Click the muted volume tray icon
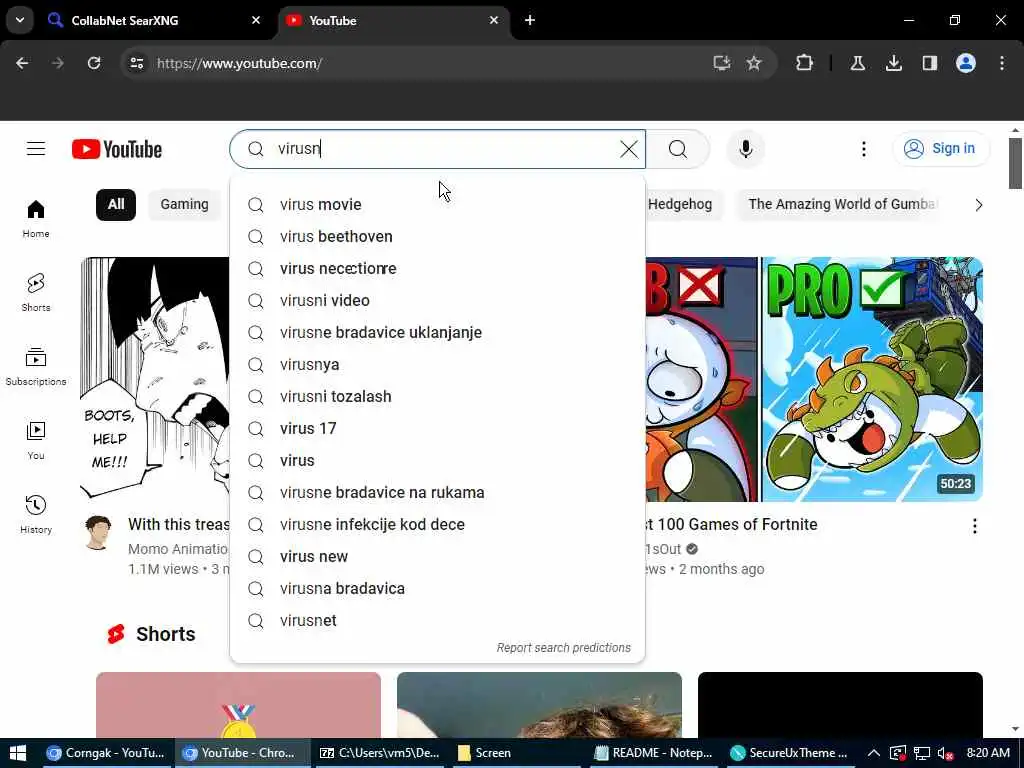The height and width of the screenshot is (768, 1024). (944, 753)
